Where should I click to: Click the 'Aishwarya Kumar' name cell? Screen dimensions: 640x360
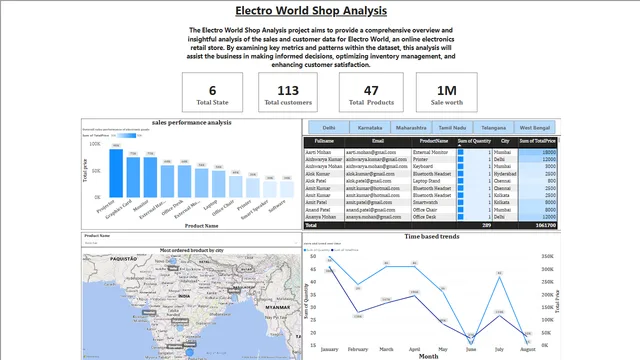324,159
